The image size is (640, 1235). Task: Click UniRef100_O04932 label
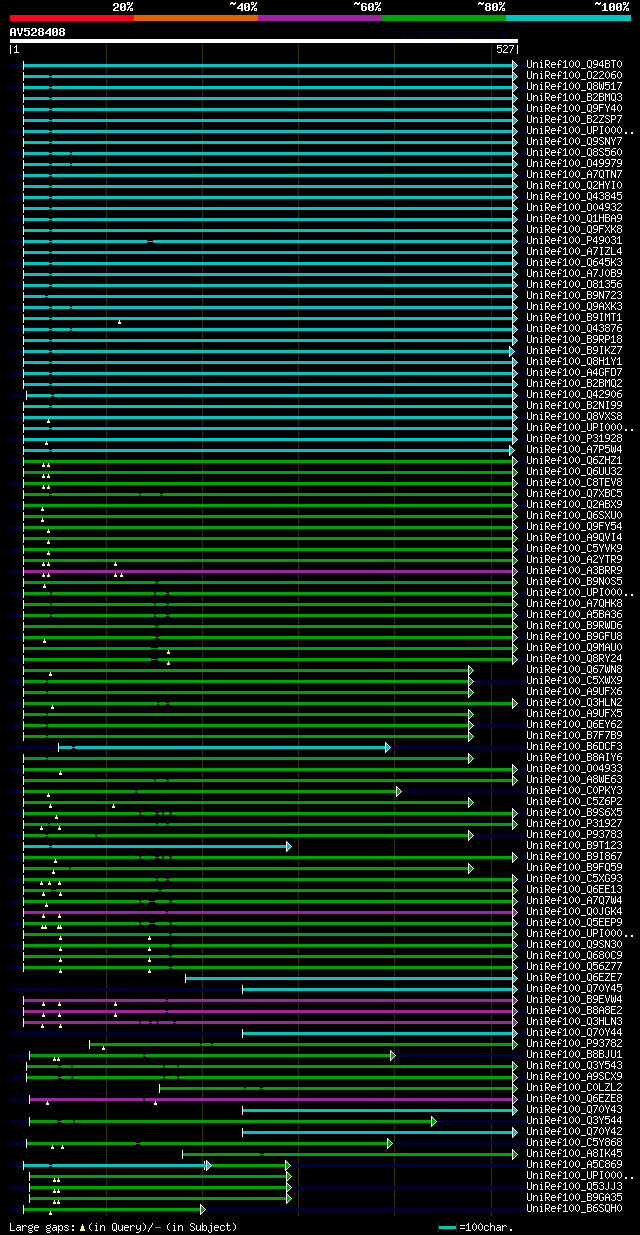click(x=575, y=207)
